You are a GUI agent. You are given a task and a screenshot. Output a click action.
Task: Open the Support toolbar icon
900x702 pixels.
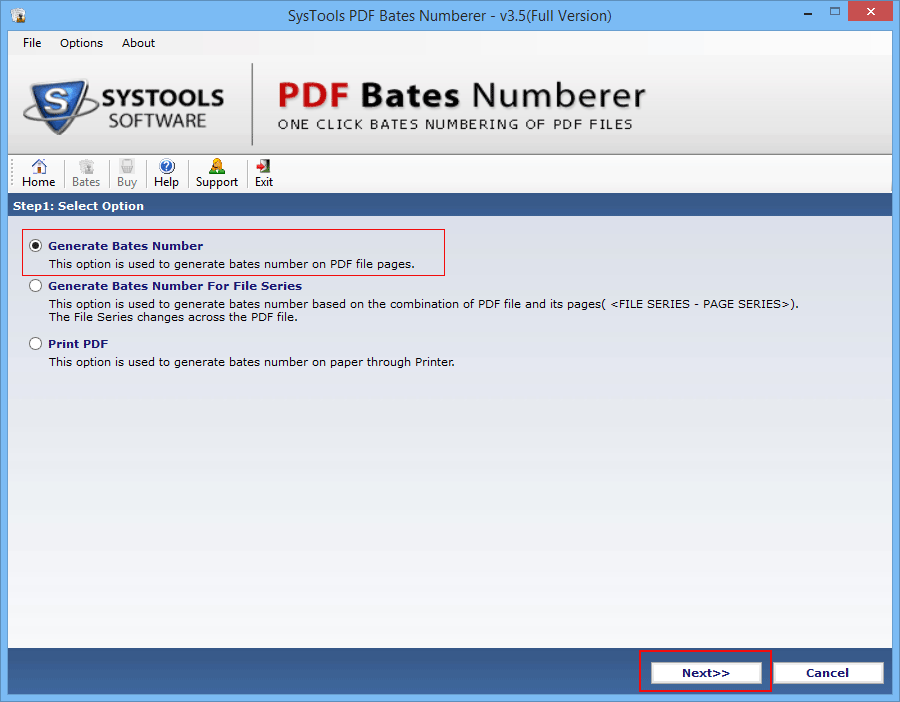pyautogui.click(x=217, y=173)
